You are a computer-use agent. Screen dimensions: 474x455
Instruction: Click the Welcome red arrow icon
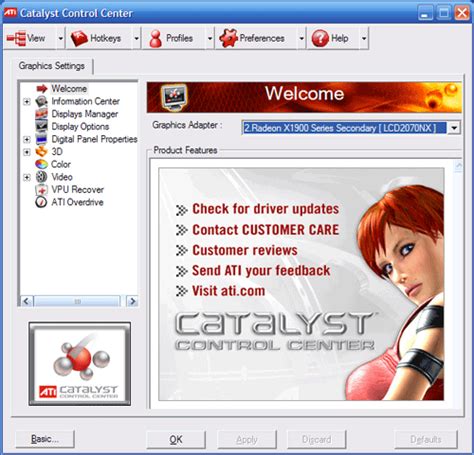pos(42,89)
